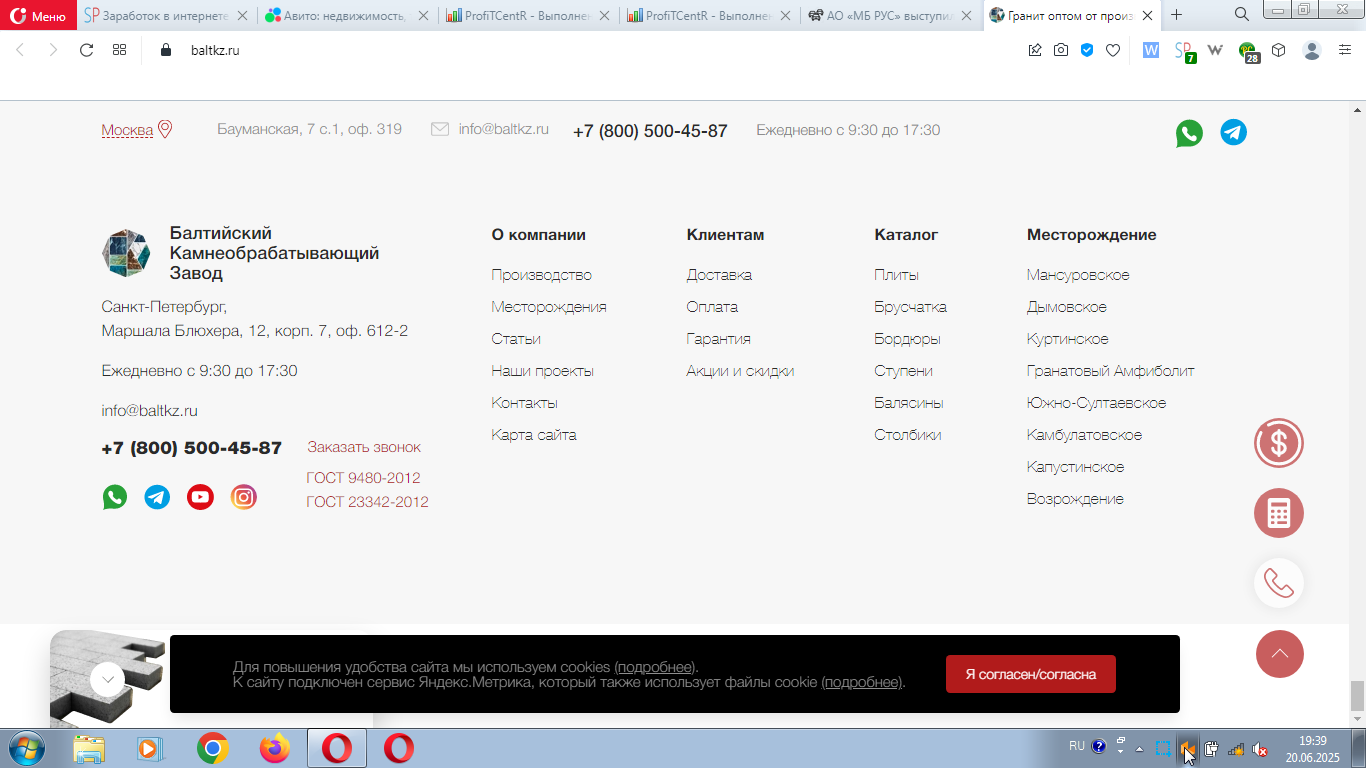Image resolution: width=1366 pixels, height=768 pixels.
Task: Click the page vertical scrollbar thumb
Action: [1357, 694]
